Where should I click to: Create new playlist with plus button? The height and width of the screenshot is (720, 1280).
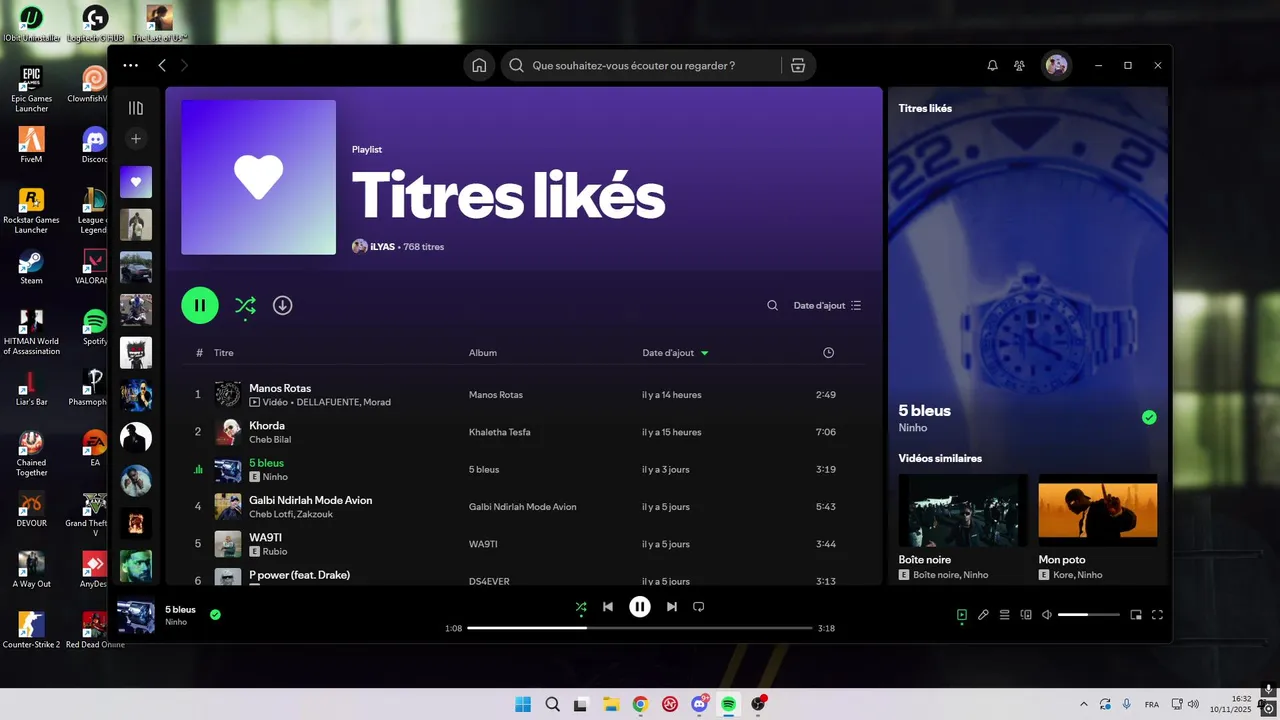click(x=136, y=139)
